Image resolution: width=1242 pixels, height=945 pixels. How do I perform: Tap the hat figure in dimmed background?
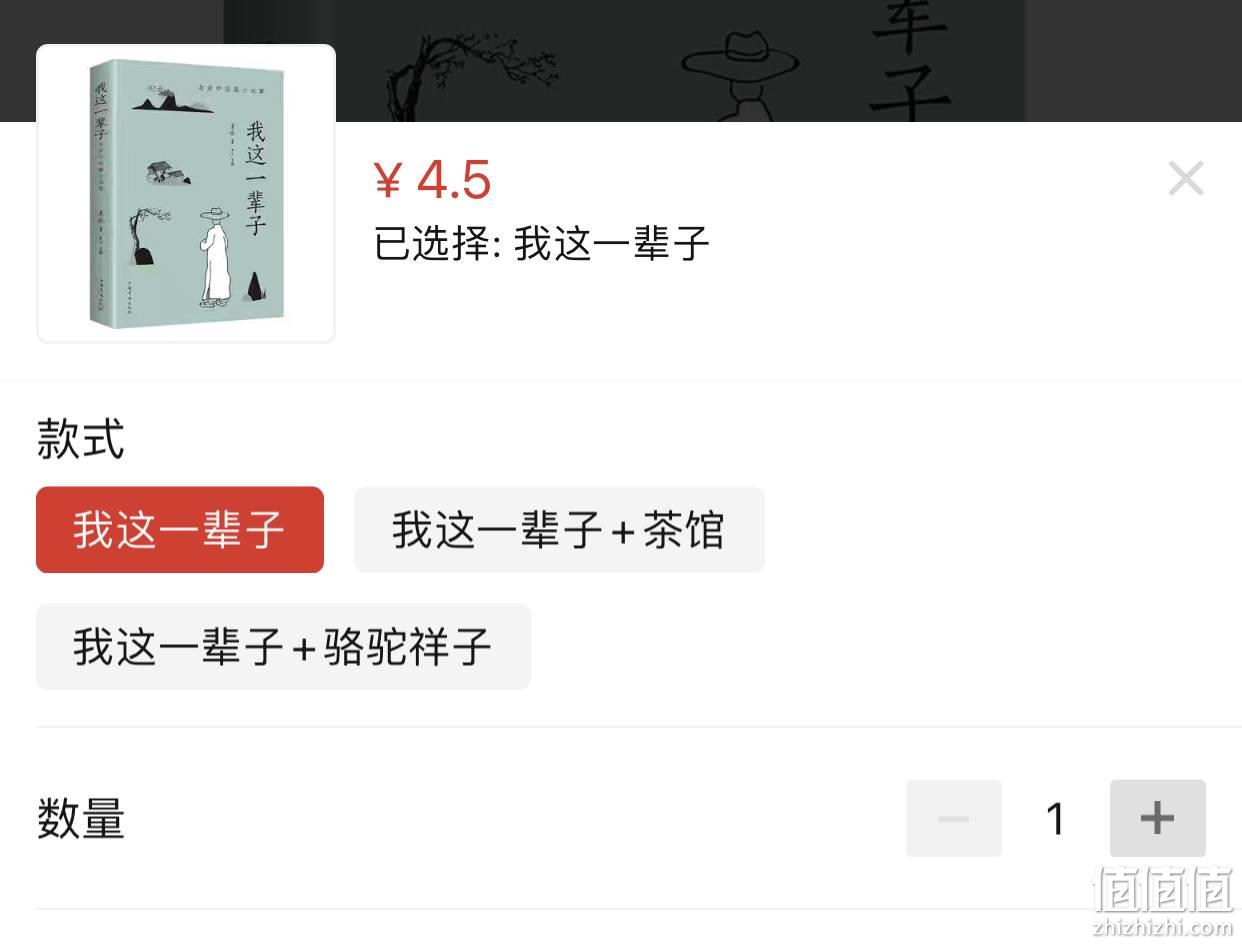(x=740, y=77)
